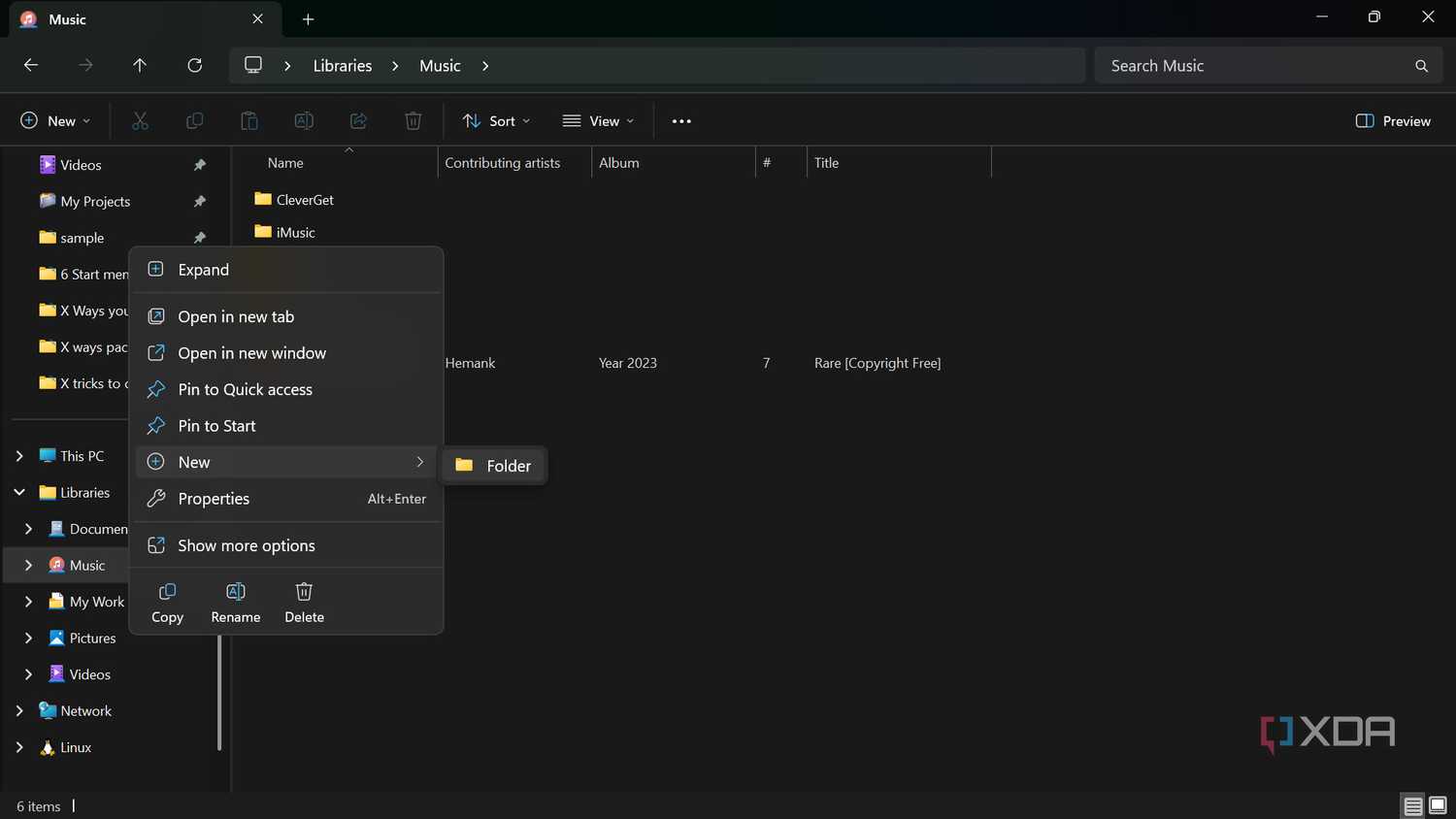The height and width of the screenshot is (819, 1456).
Task: Switch to large icons view in status bar
Action: [x=1439, y=805]
